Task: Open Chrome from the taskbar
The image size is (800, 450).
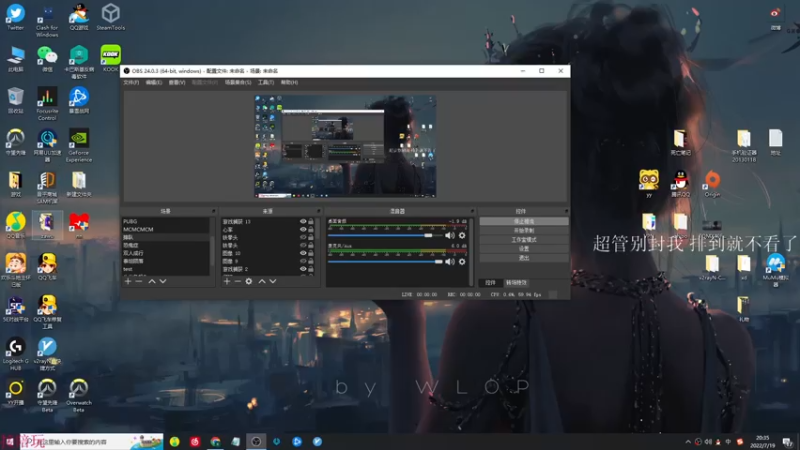Action: coord(215,441)
